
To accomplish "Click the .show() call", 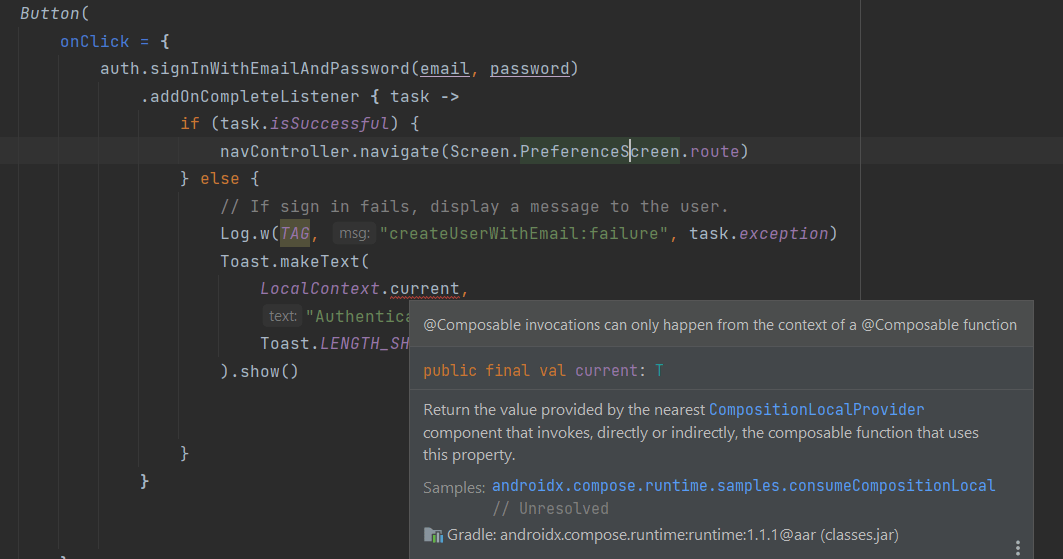I will [x=264, y=371].
